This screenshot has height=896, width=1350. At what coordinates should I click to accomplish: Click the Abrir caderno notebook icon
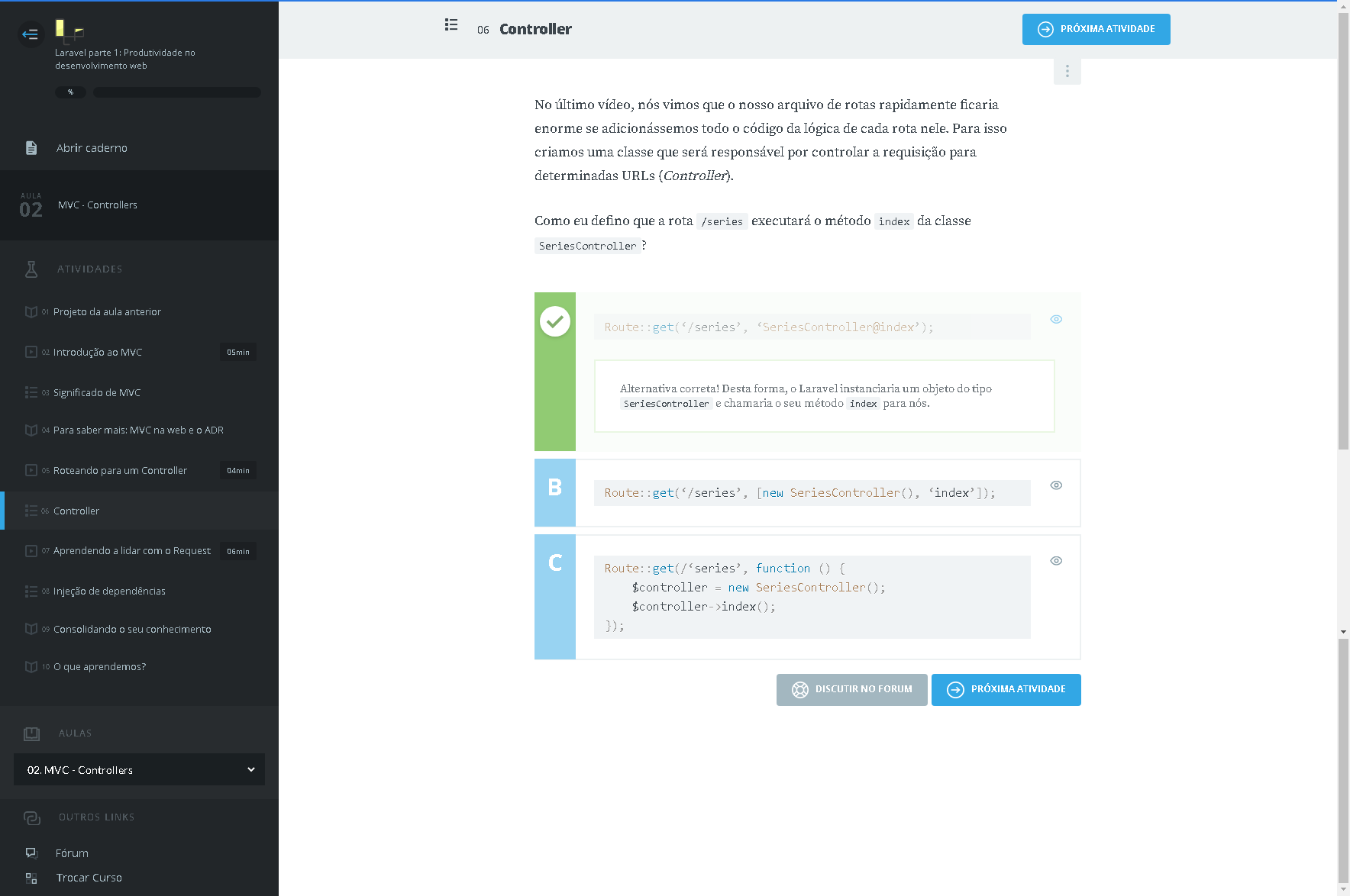31,148
